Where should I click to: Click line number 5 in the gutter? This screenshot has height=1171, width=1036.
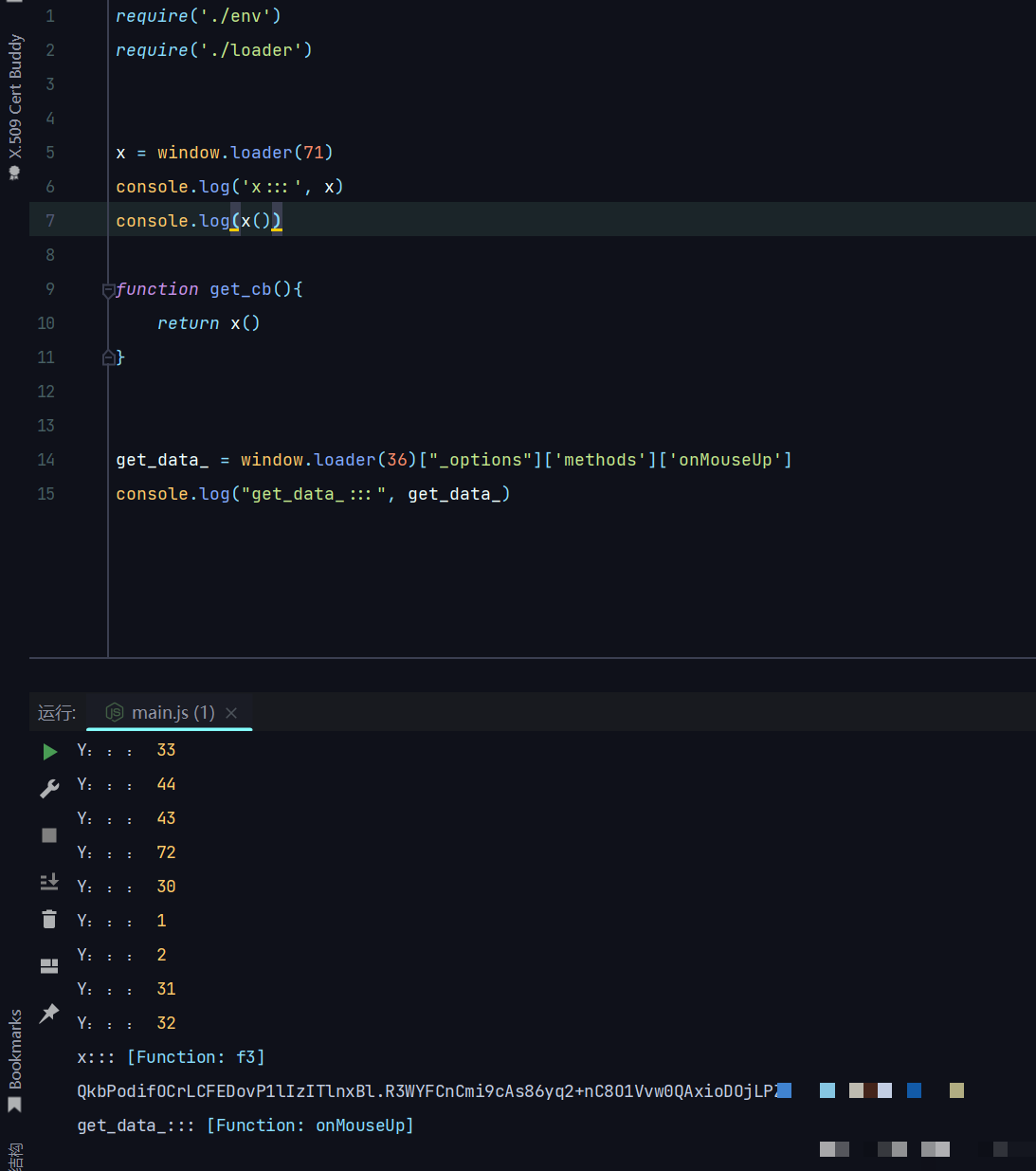coord(50,153)
